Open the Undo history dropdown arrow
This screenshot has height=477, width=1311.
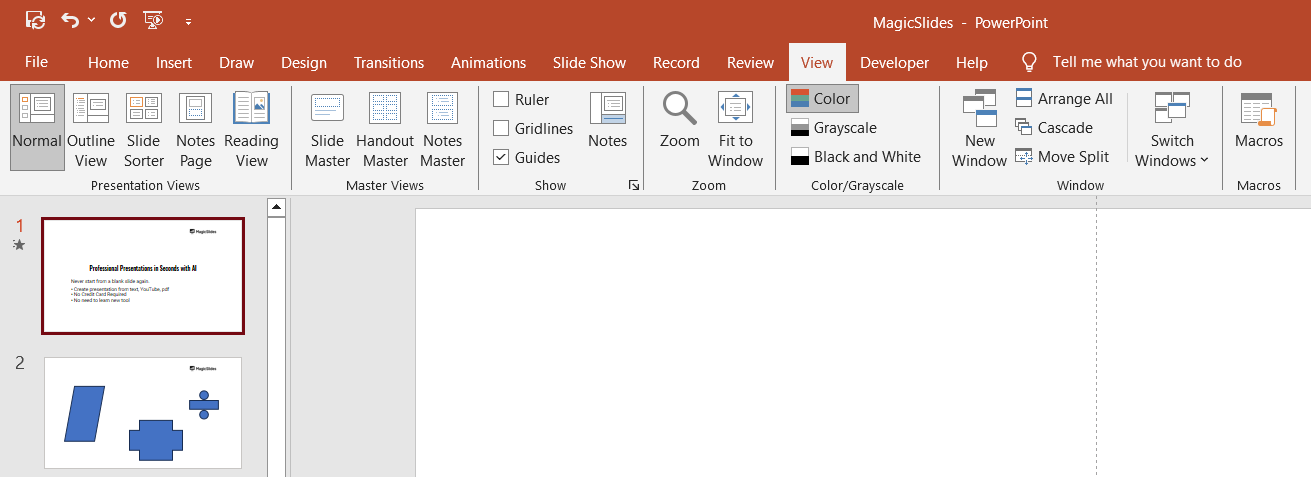(x=92, y=20)
